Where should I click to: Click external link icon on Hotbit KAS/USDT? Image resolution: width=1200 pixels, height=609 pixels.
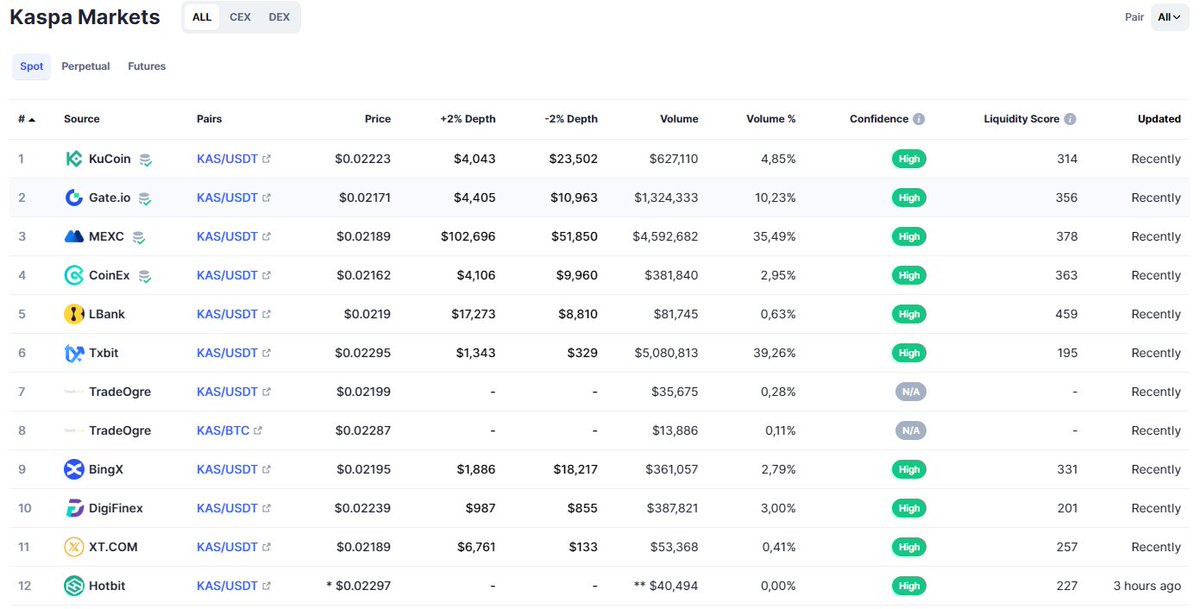266,586
